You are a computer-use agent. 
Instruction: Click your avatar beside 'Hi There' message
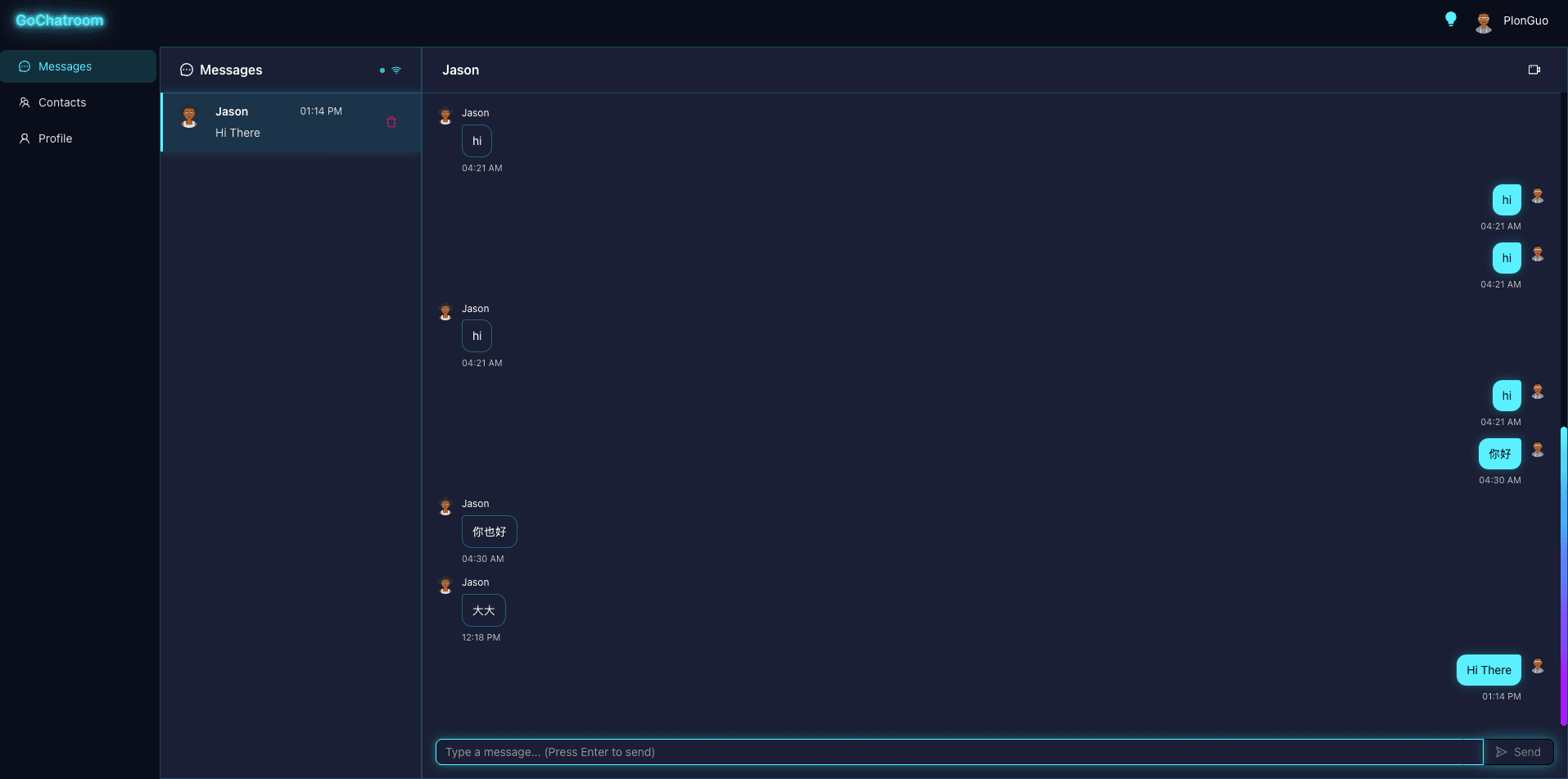1538,666
